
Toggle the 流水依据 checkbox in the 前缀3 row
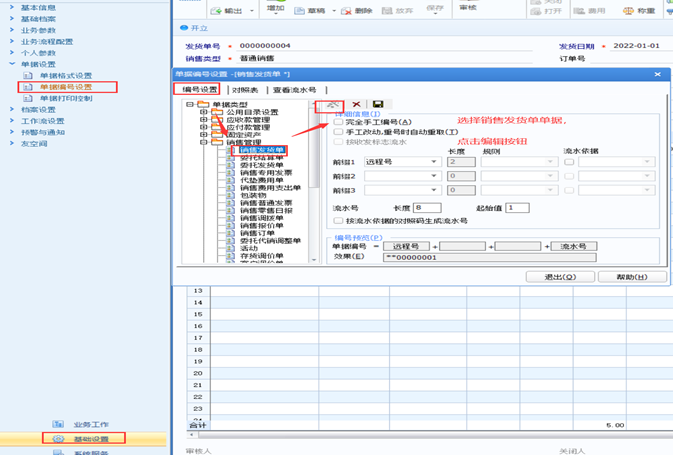(x=569, y=190)
